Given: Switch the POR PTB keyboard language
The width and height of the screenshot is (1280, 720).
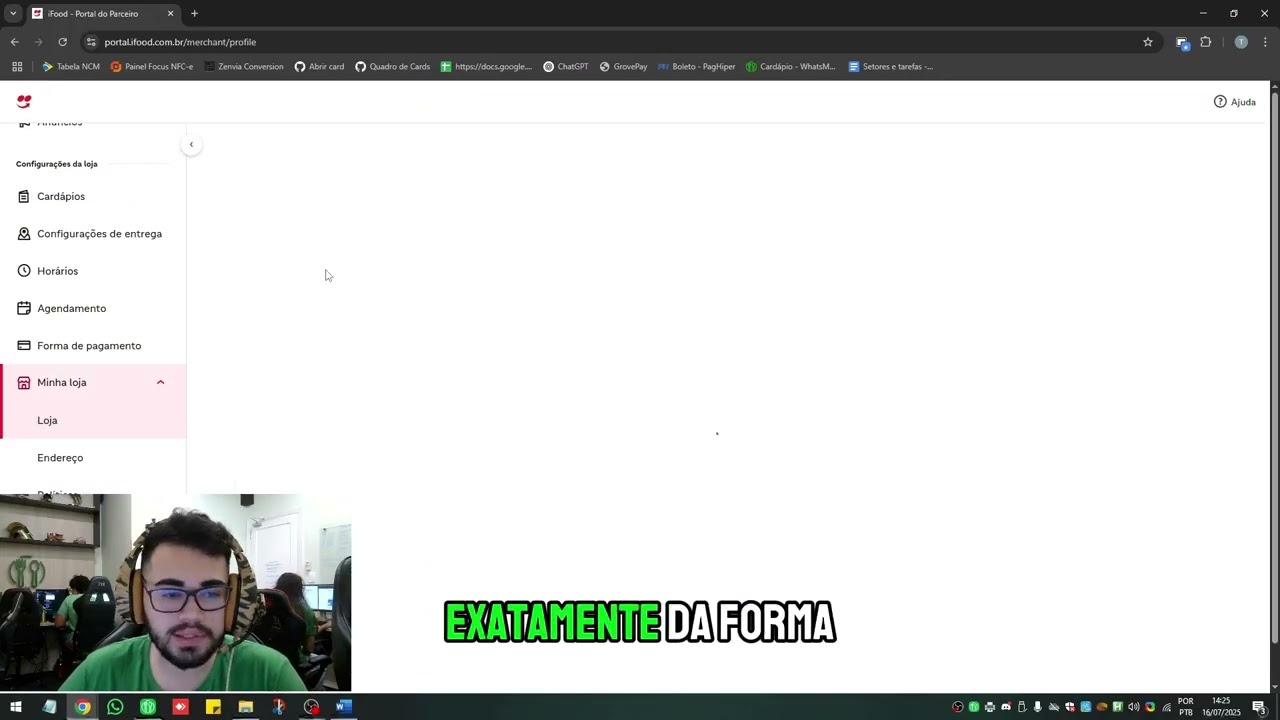Looking at the screenshot, I should pyautogui.click(x=1186, y=707).
